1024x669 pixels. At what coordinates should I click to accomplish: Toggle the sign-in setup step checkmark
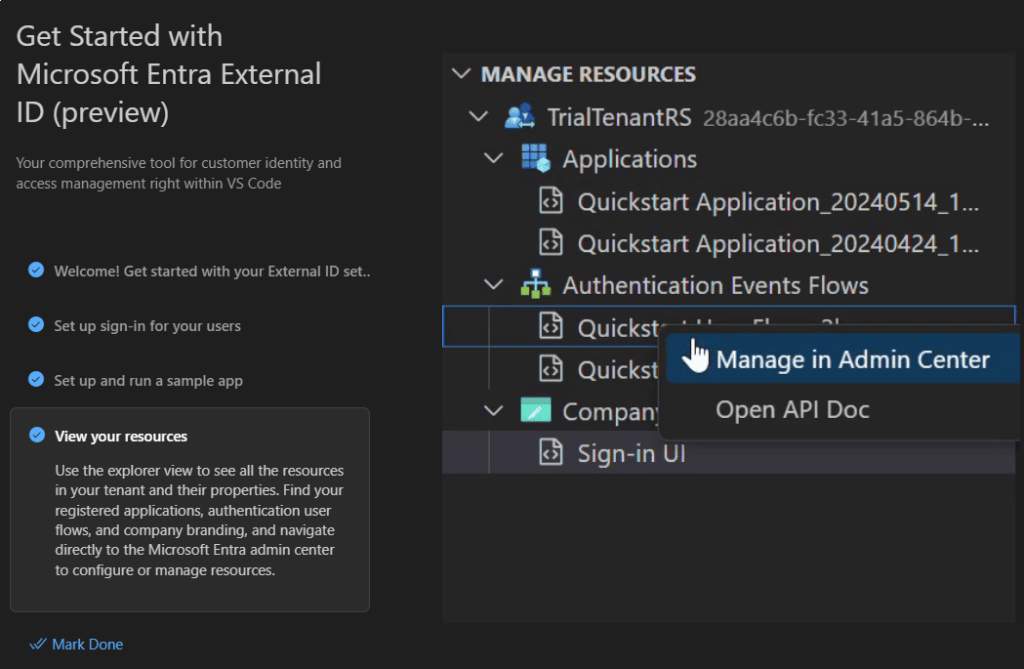click(36, 325)
